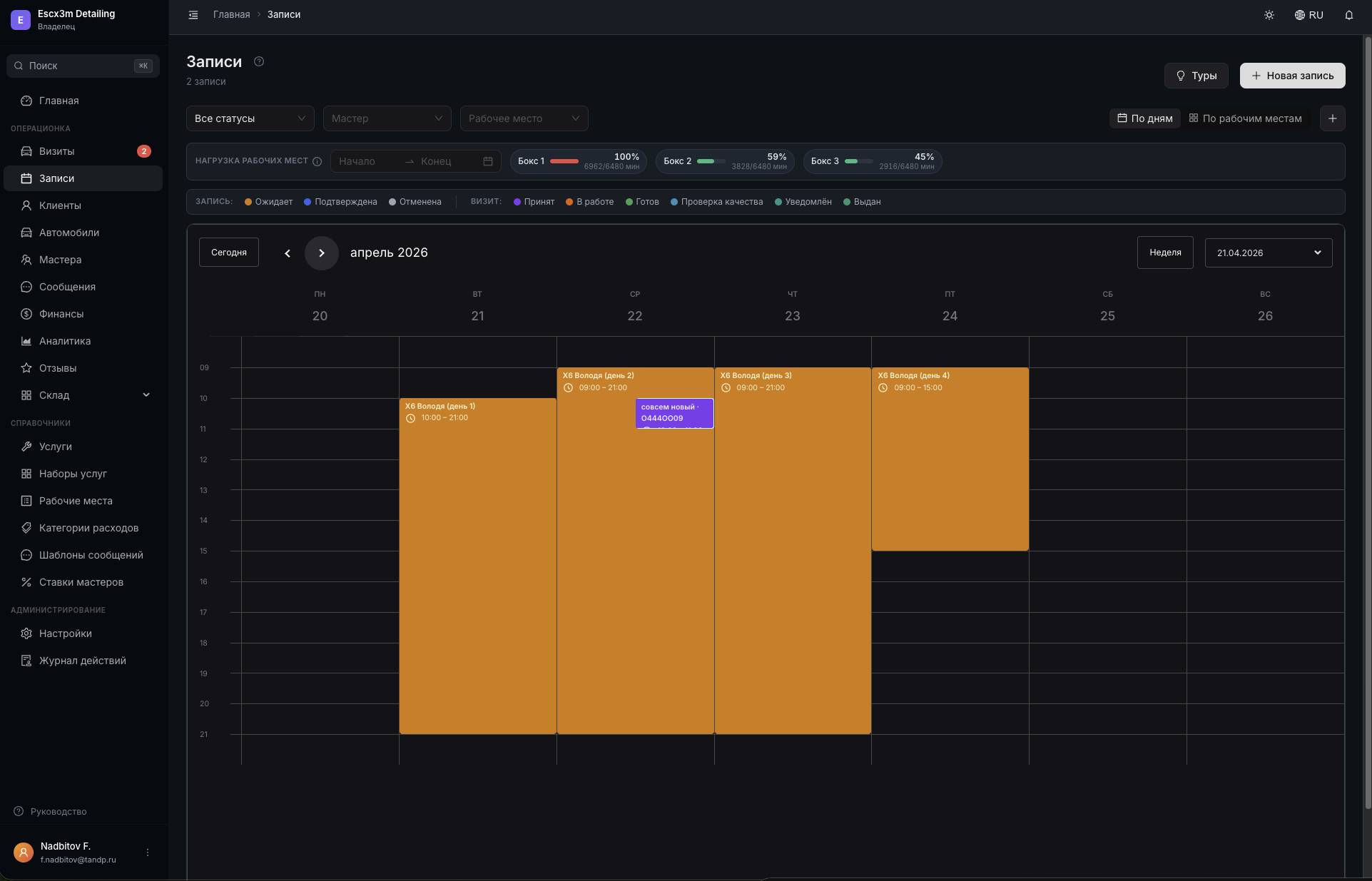1372x881 pixels.
Task: Open Мастера section
Action: 83,260
